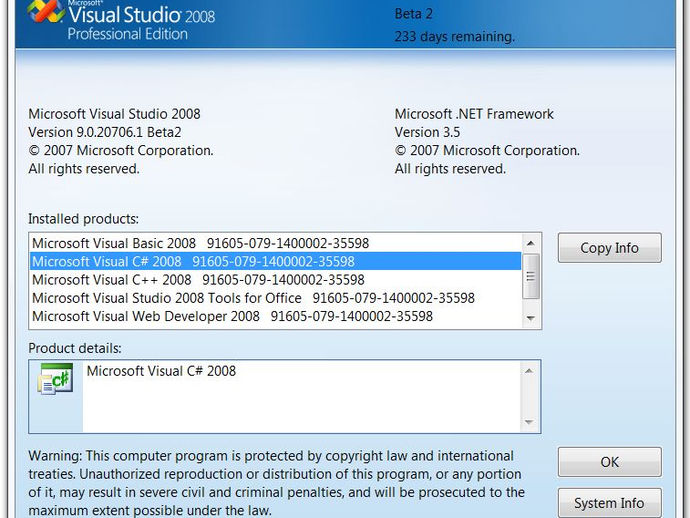Click the product details scroll down arrow

click(x=529, y=422)
